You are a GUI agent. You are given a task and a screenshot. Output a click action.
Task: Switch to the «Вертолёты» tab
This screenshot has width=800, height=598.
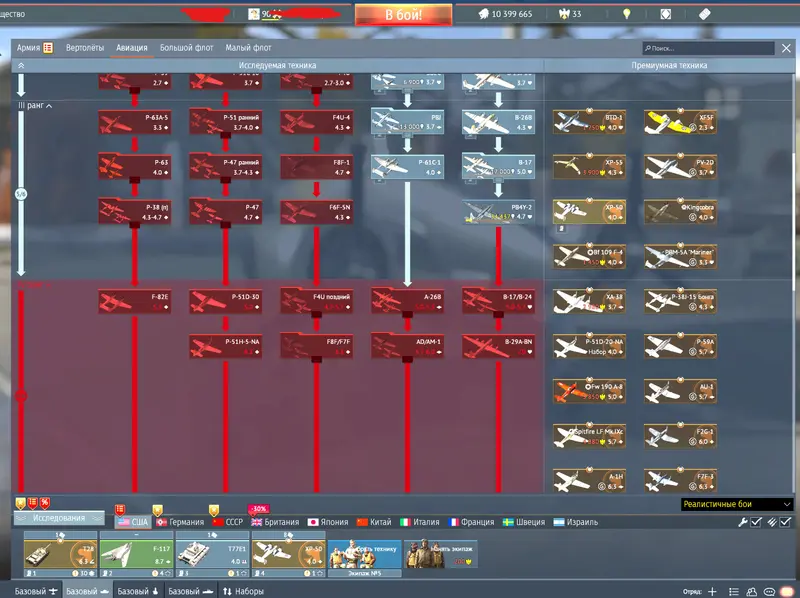[85, 48]
